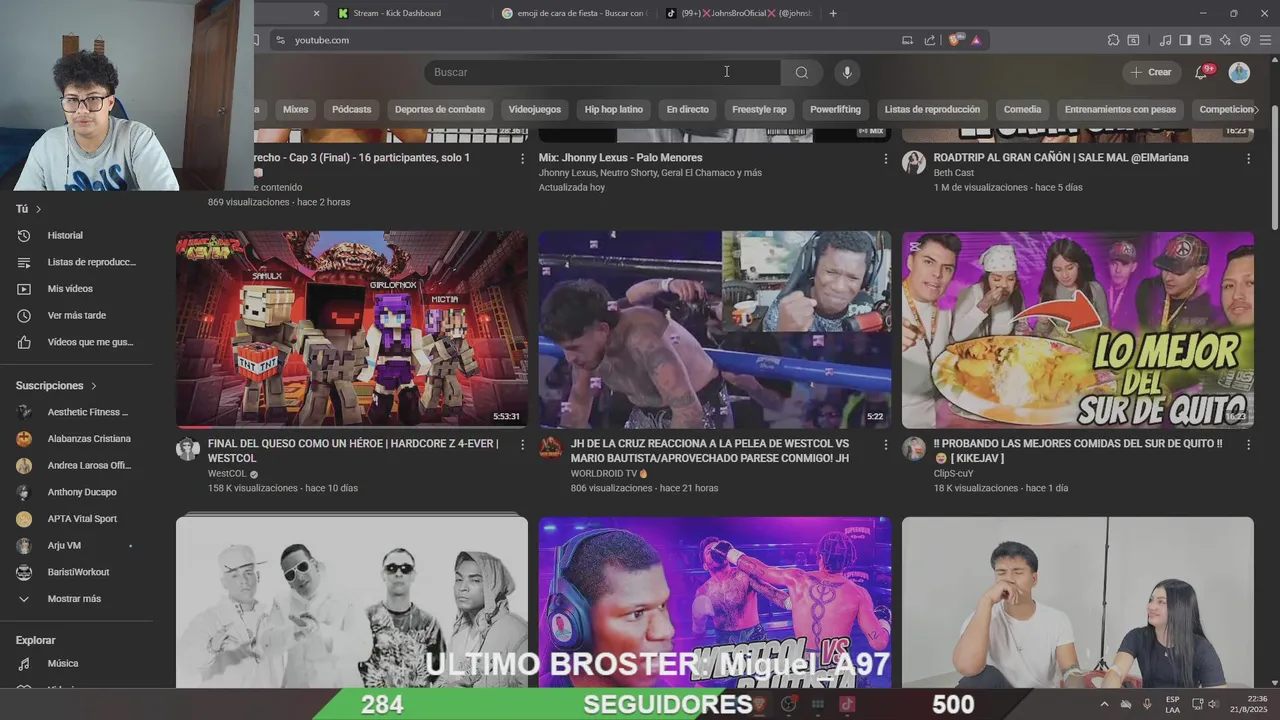
Task: Select the Powerlifting filter chip
Action: (836, 109)
